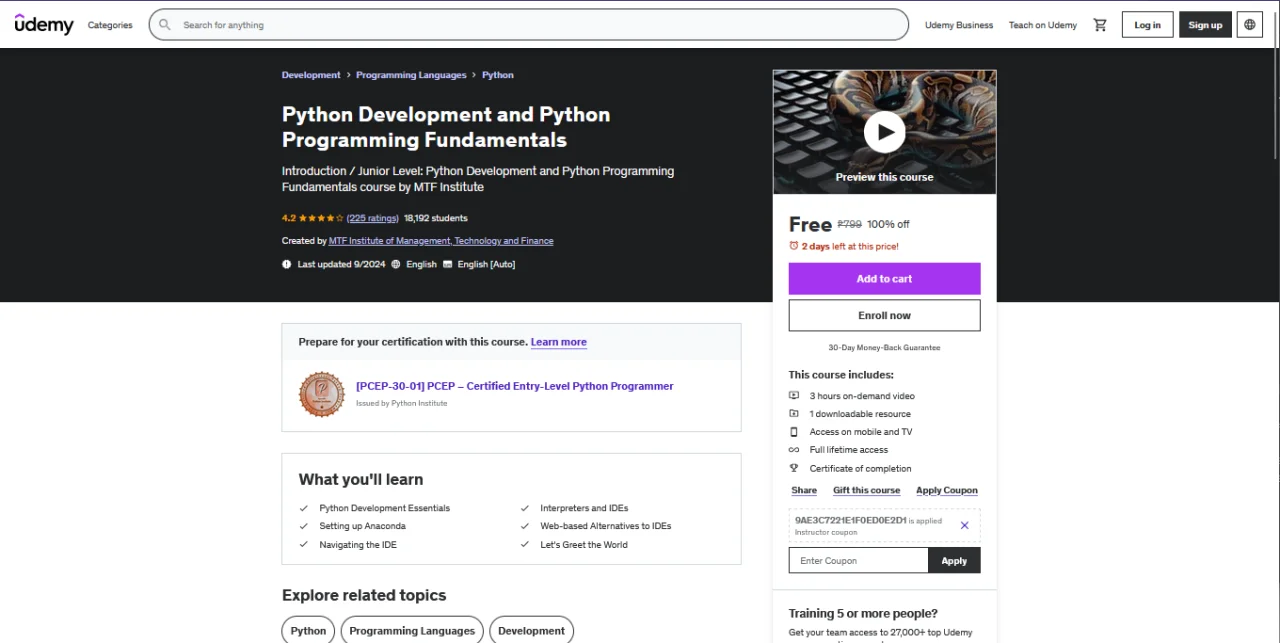Screen dimensions: 1280x643
Task: Click the on-demand video icon
Action: 794,396
